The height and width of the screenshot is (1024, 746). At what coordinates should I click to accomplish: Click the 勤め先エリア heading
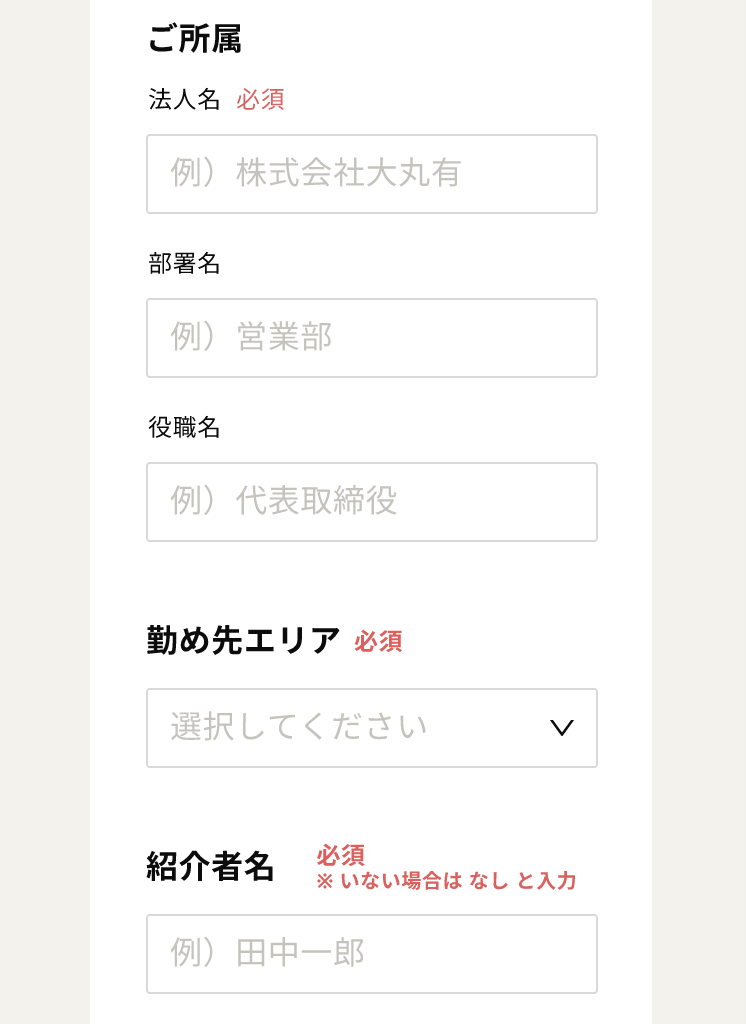pos(243,640)
